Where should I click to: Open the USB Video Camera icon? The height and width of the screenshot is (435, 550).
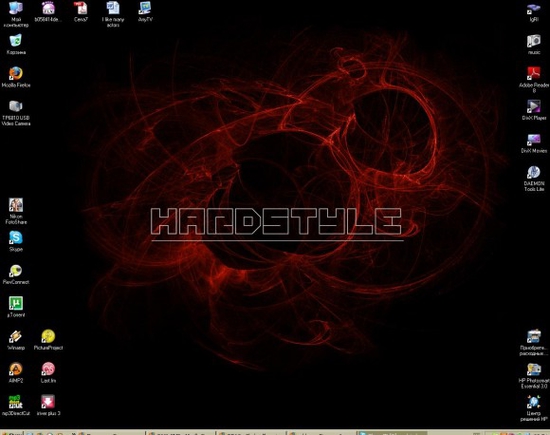click(16, 113)
